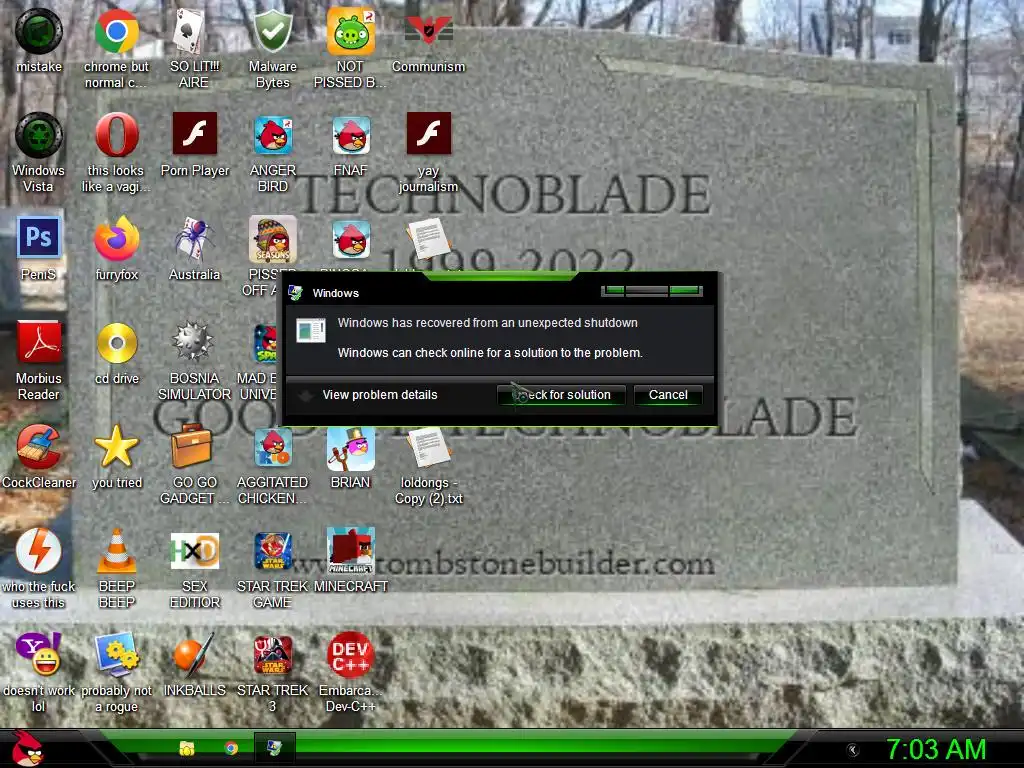Cancel the Windows recovery dialog
1024x768 pixels.
pyautogui.click(x=668, y=394)
